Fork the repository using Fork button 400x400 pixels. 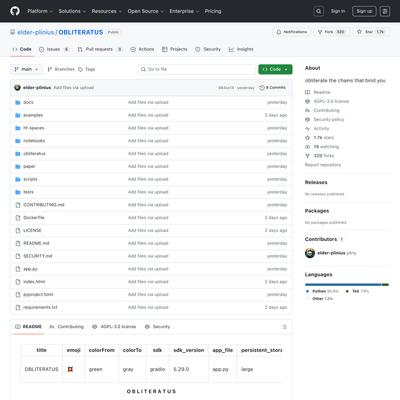click(331, 32)
